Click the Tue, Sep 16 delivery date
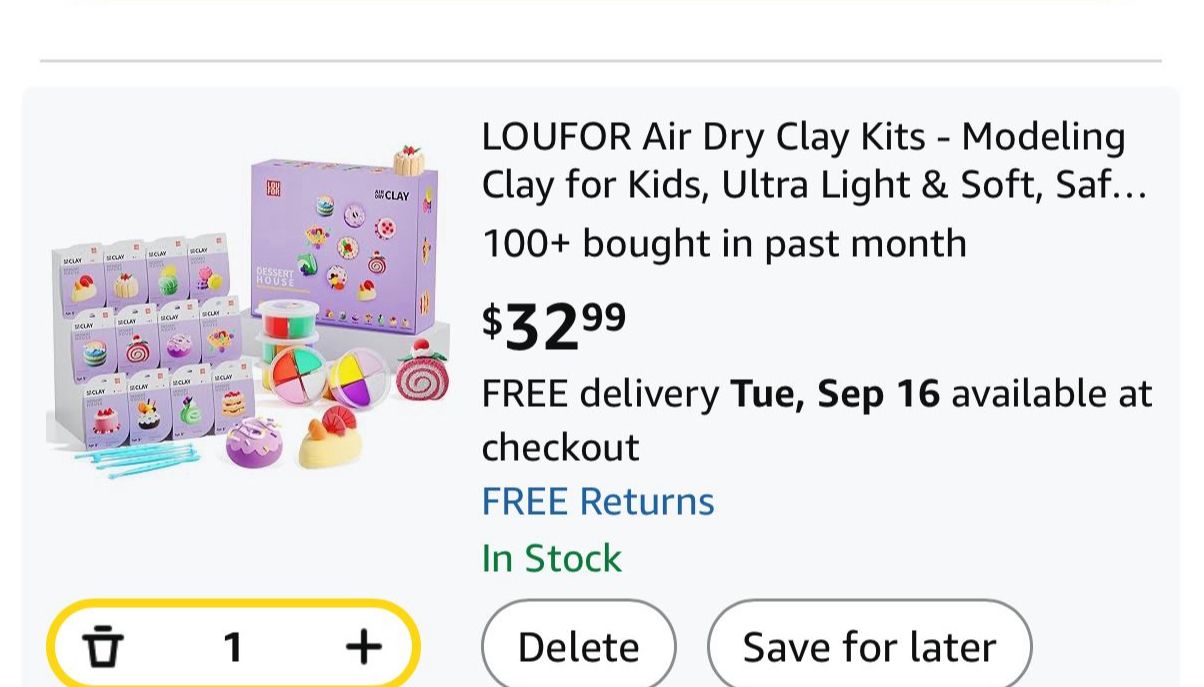 (835, 394)
